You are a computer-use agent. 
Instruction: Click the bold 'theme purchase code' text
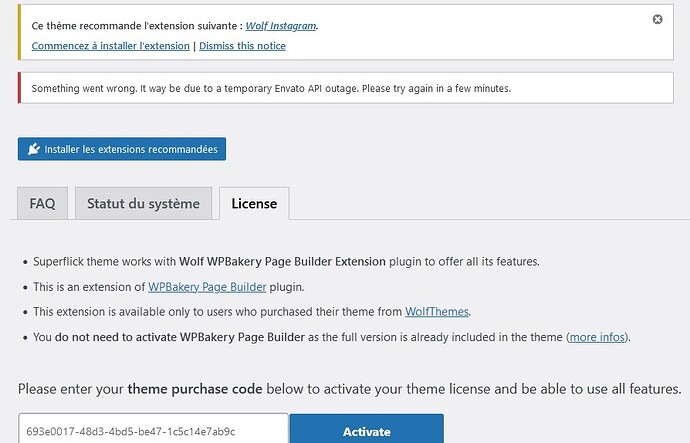(195, 389)
